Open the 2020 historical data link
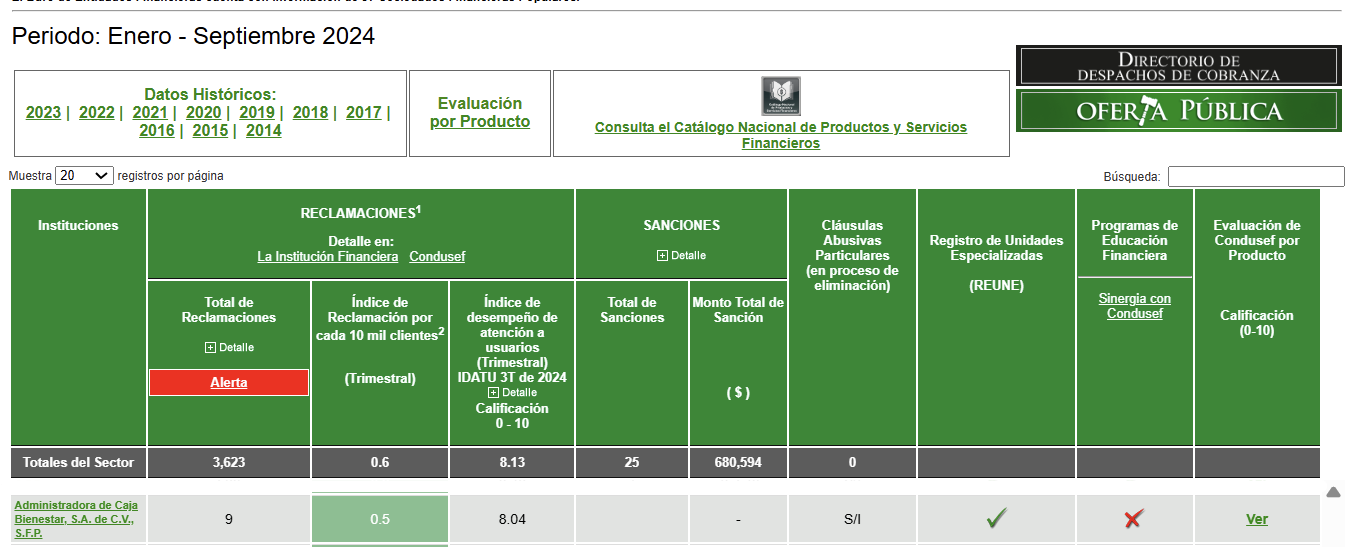 [x=204, y=113]
